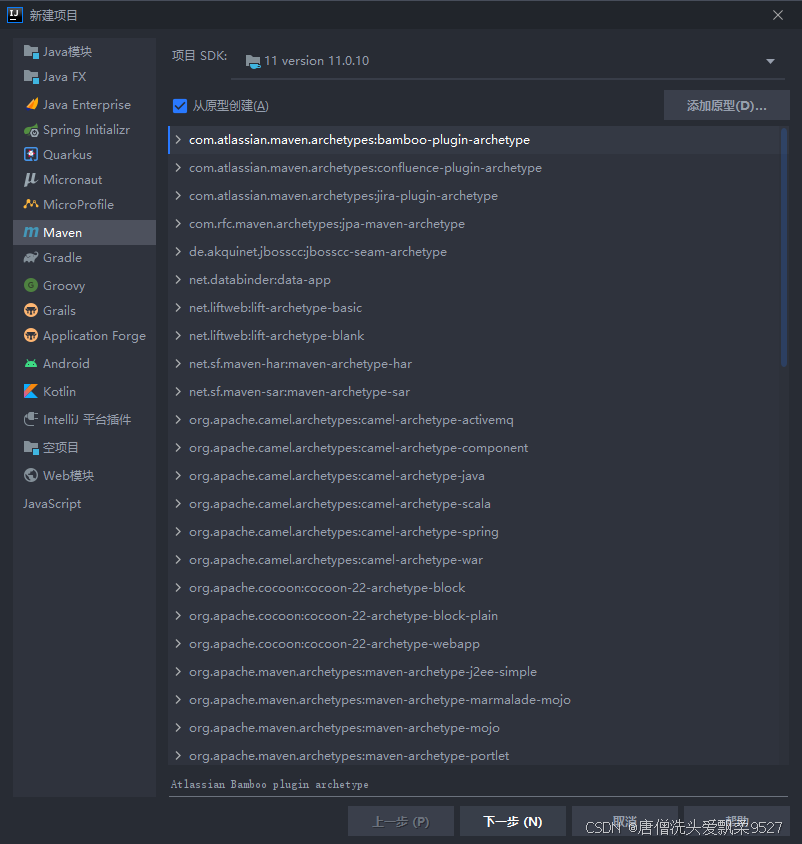Select camel-archetype-spring row
The height and width of the screenshot is (844, 802).
click(x=474, y=531)
